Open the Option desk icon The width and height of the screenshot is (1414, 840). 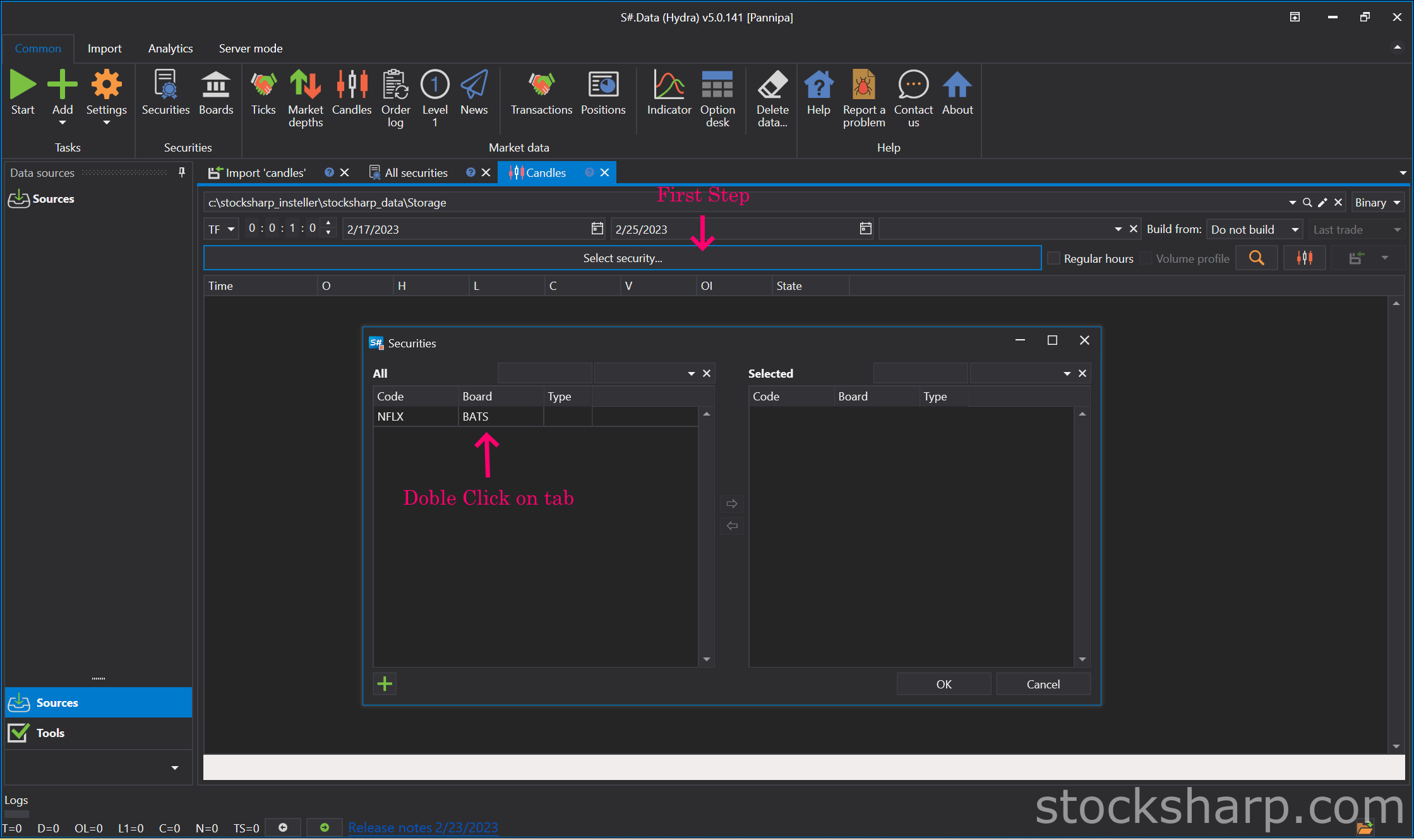717,85
